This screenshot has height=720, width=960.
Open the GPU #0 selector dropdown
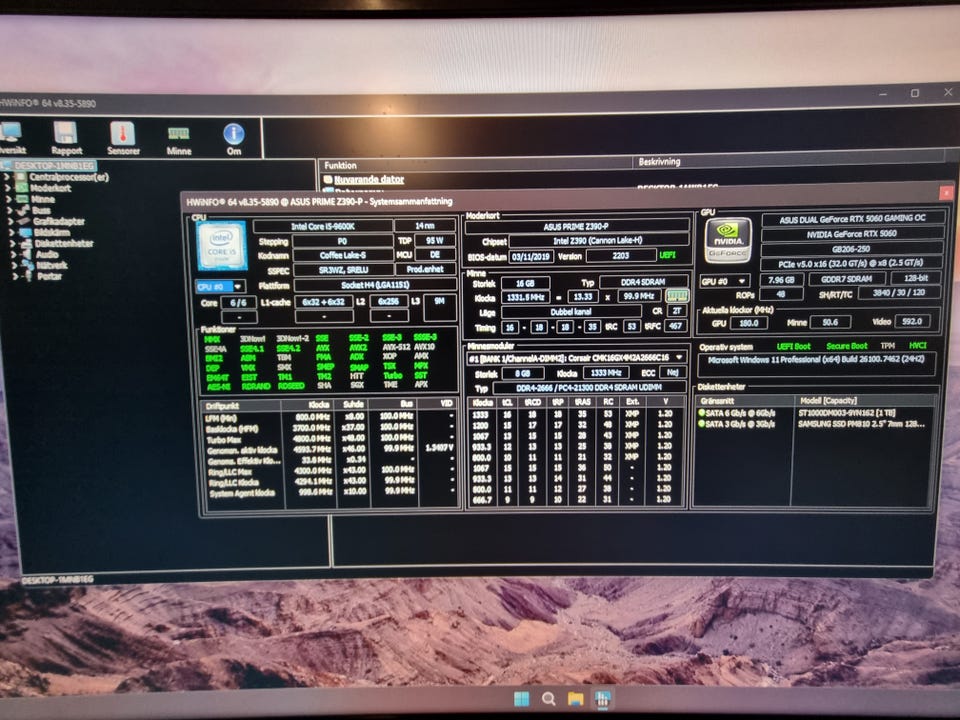724,281
